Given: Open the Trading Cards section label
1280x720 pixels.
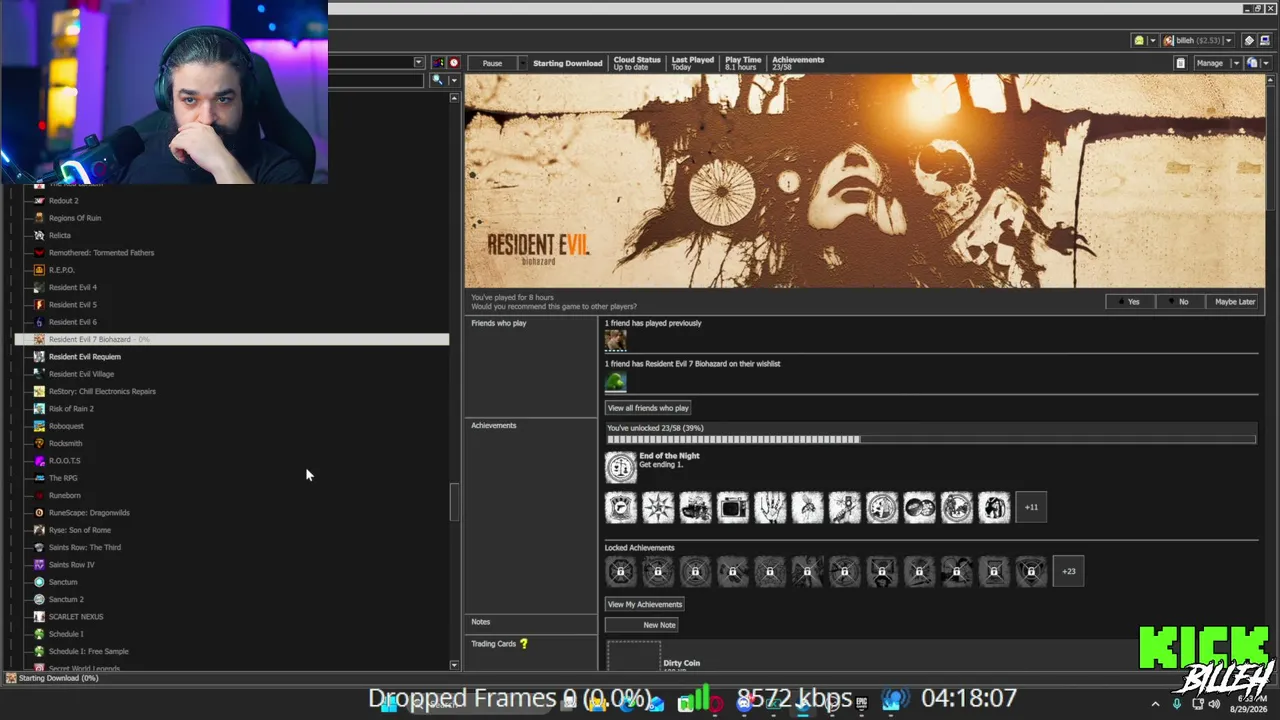Looking at the screenshot, I should point(494,644).
